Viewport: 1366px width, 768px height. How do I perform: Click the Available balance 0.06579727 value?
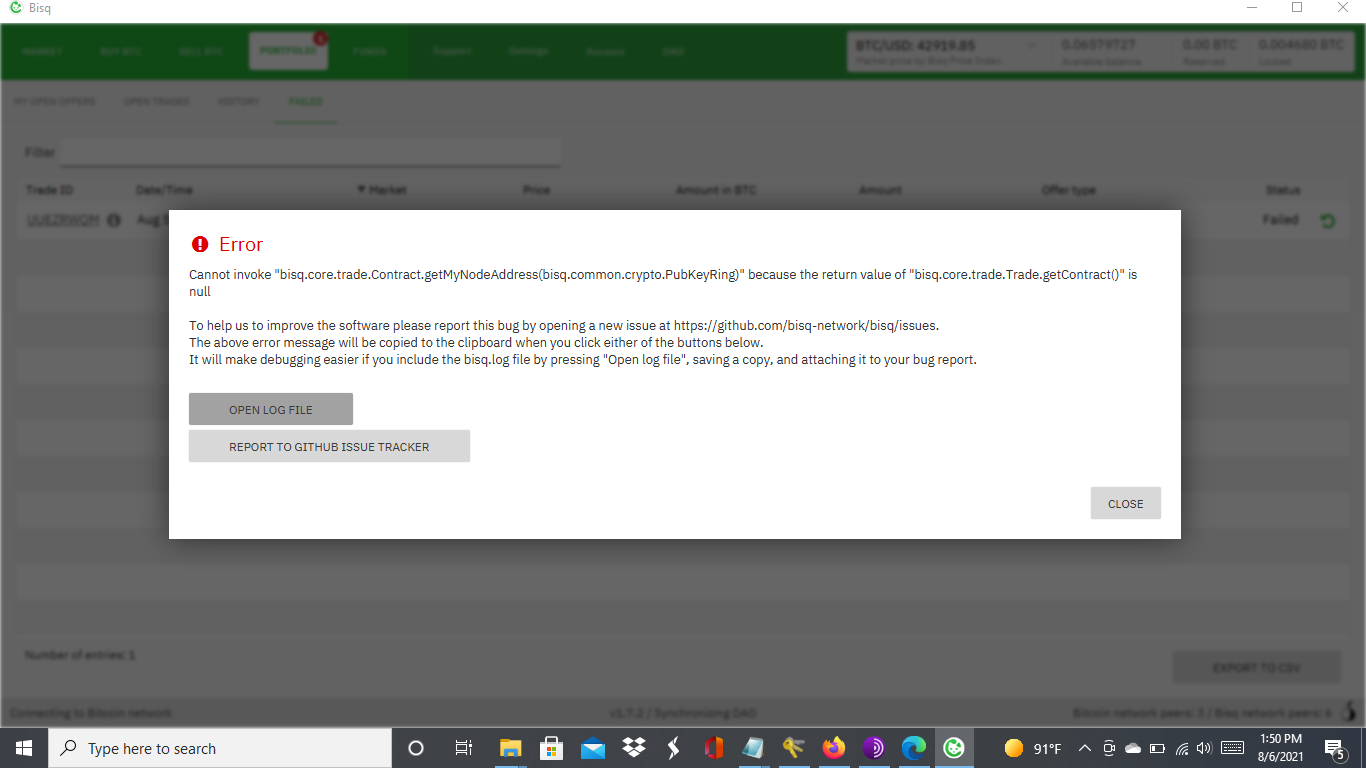coord(1098,45)
